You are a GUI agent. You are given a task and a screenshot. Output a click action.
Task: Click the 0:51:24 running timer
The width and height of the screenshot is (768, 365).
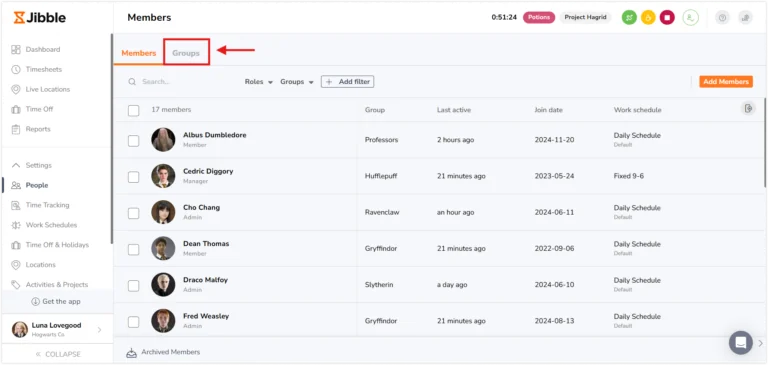(x=504, y=18)
